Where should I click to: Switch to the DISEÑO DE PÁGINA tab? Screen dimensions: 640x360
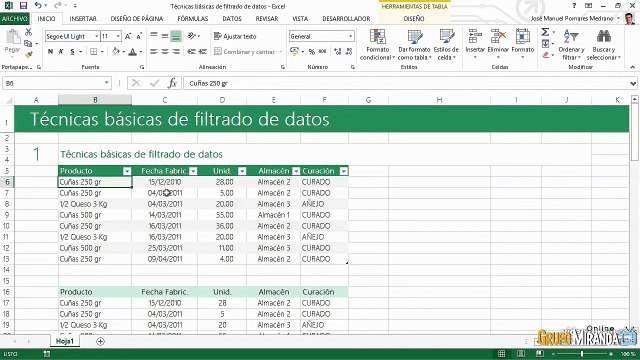[x=137, y=19]
